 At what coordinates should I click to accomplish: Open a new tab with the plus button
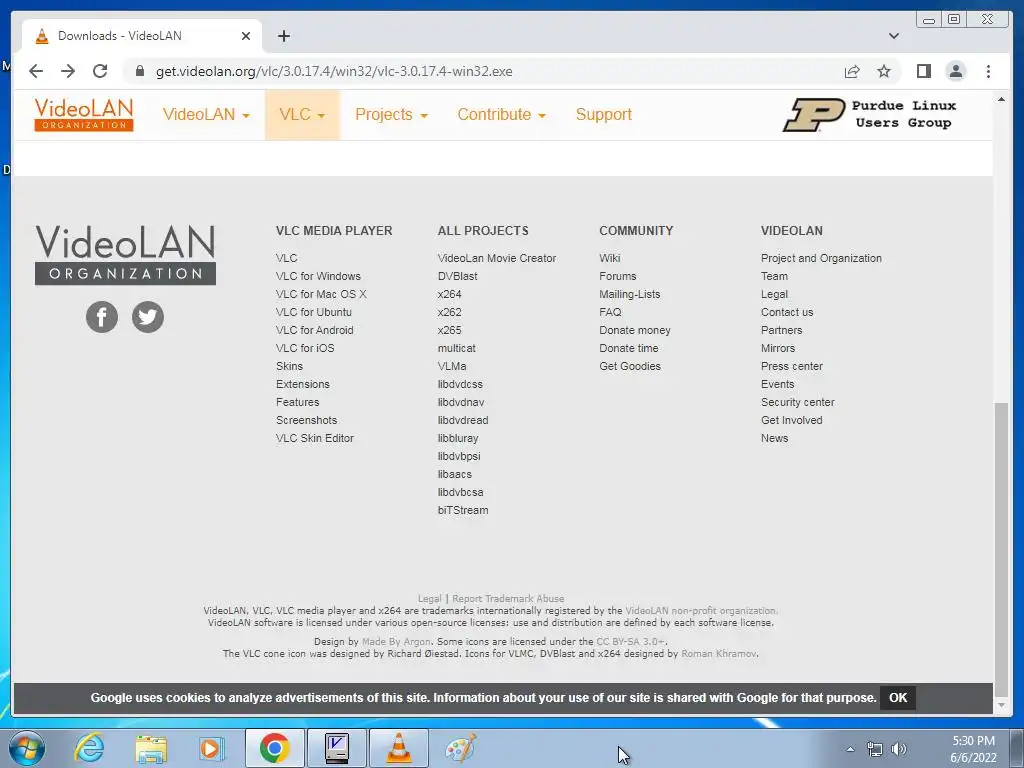283,36
